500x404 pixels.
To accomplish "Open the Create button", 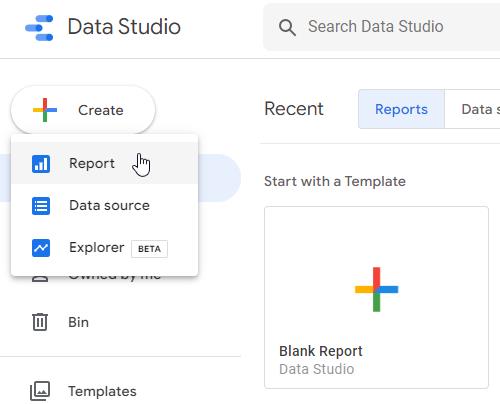I will pos(83,110).
